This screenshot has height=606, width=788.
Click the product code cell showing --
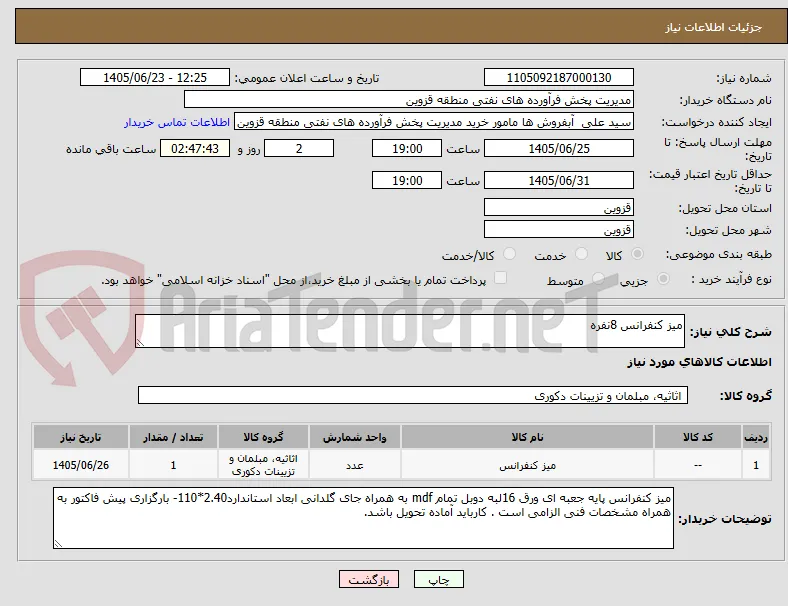pos(698,465)
